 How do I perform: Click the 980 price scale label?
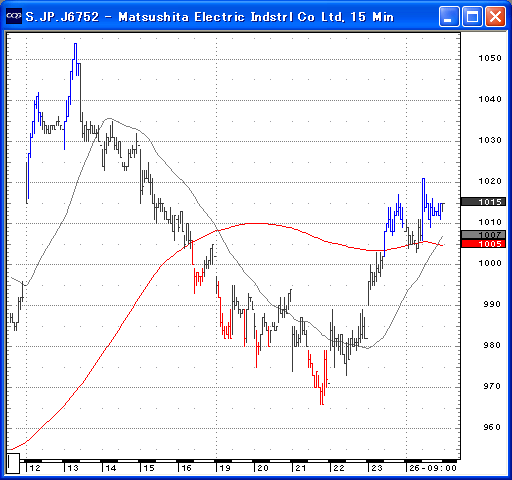click(x=492, y=345)
